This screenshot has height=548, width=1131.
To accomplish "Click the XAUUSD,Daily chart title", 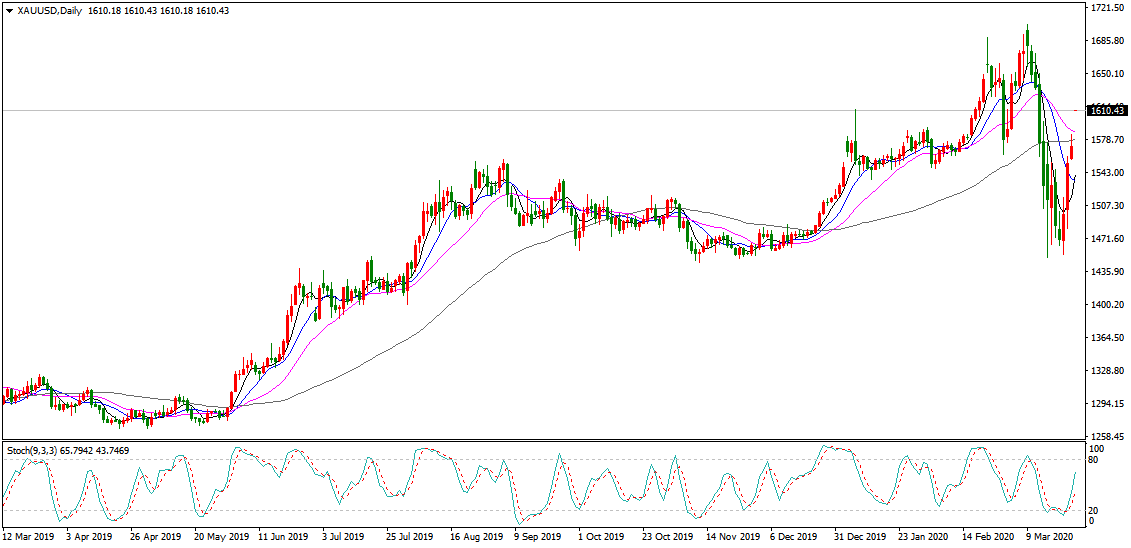I will [x=50, y=11].
